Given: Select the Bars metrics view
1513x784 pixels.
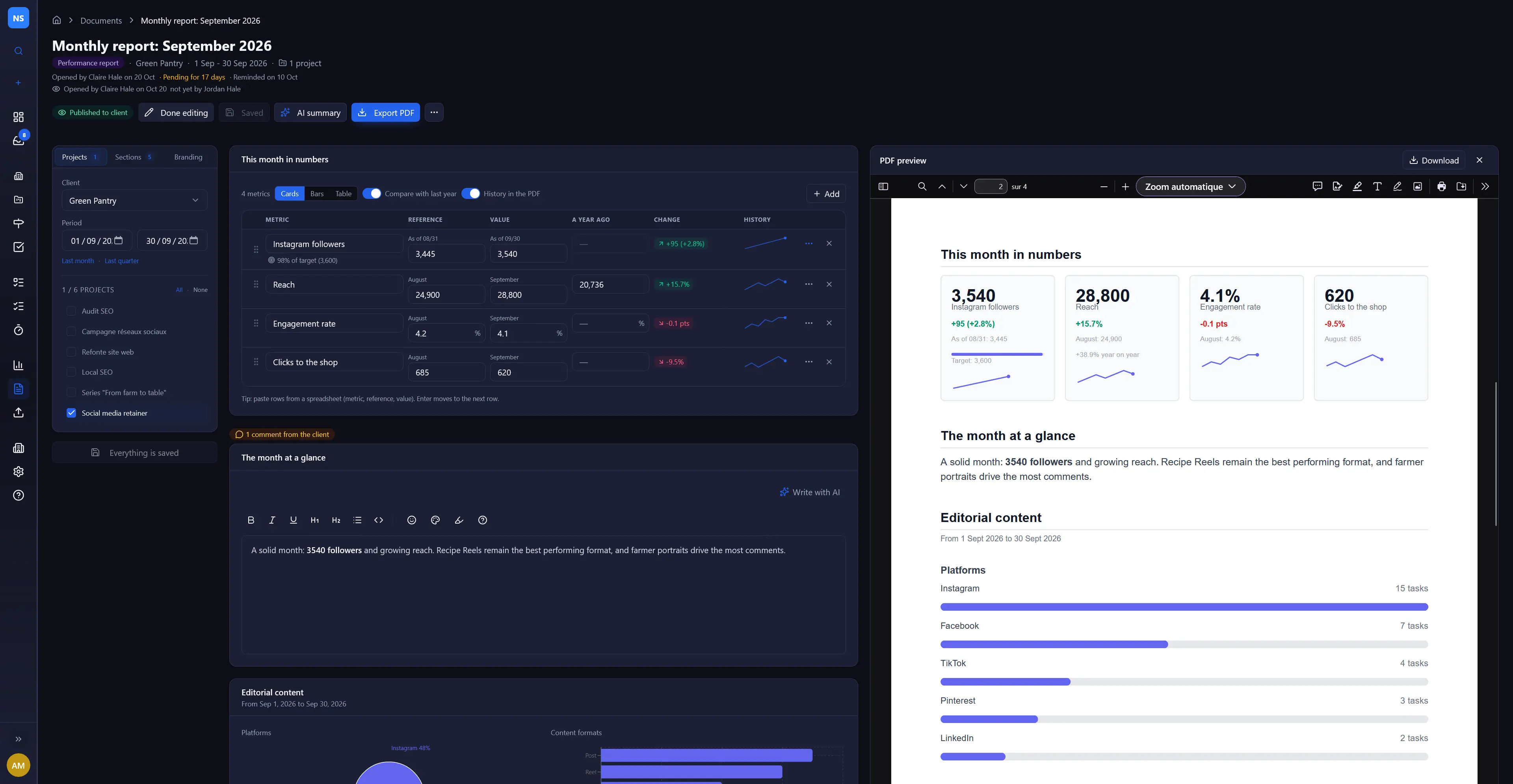Looking at the screenshot, I should (316, 194).
